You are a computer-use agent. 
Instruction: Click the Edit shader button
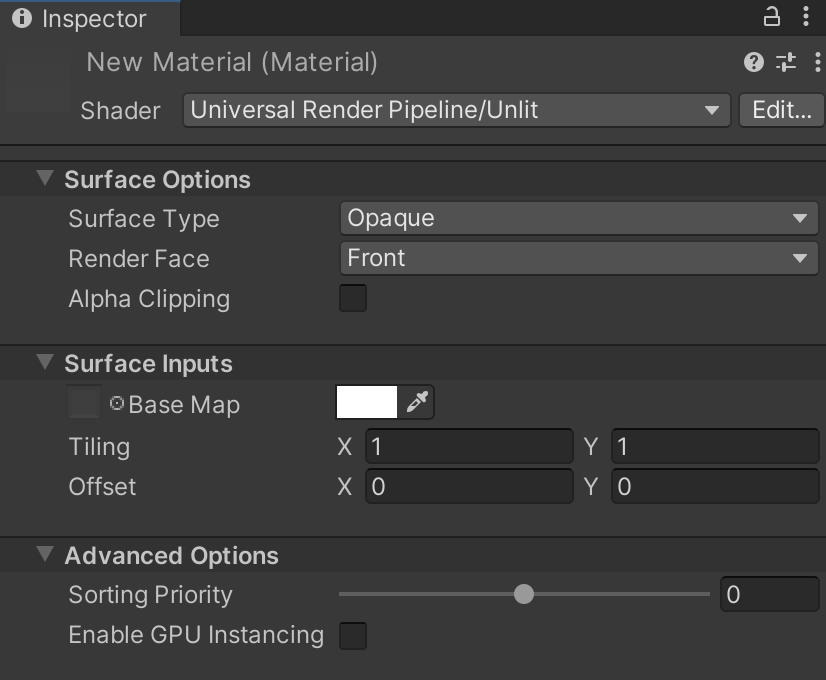[x=782, y=110]
